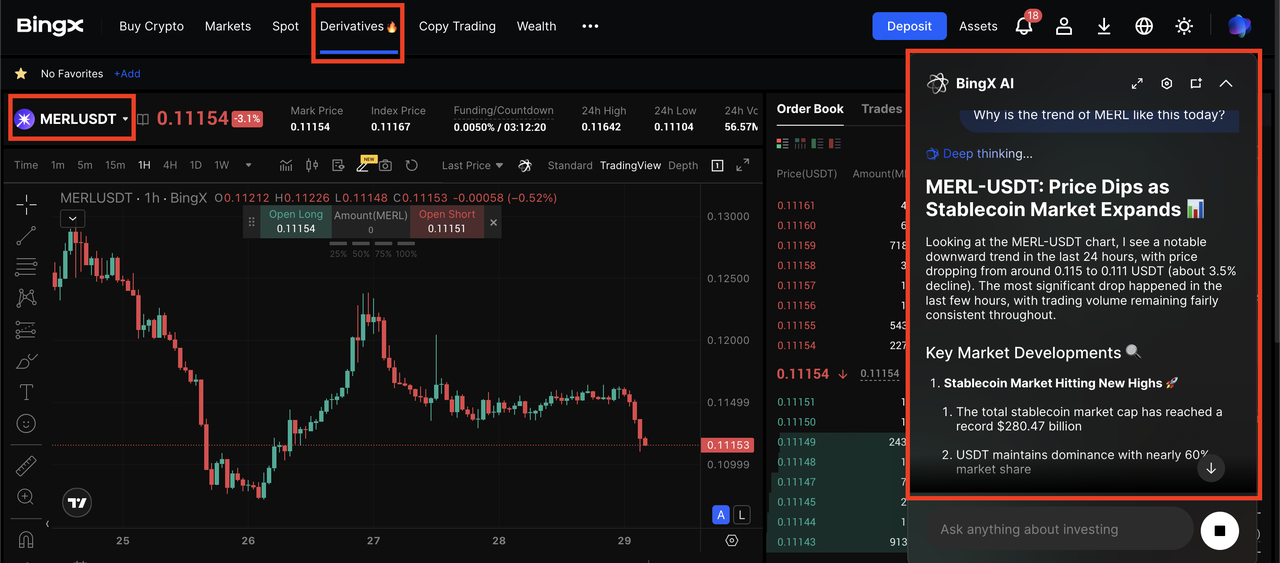Open the Indicators chart icon
The width and height of the screenshot is (1280, 563).
tap(286, 165)
